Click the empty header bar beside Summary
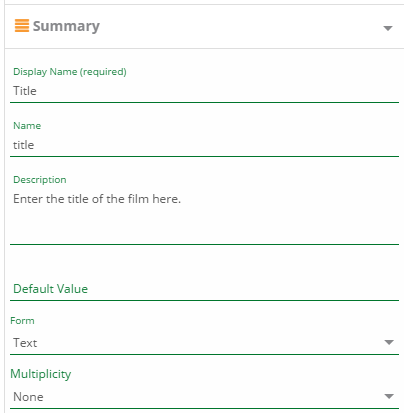The height and width of the screenshot is (413, 404). point(240,27)
